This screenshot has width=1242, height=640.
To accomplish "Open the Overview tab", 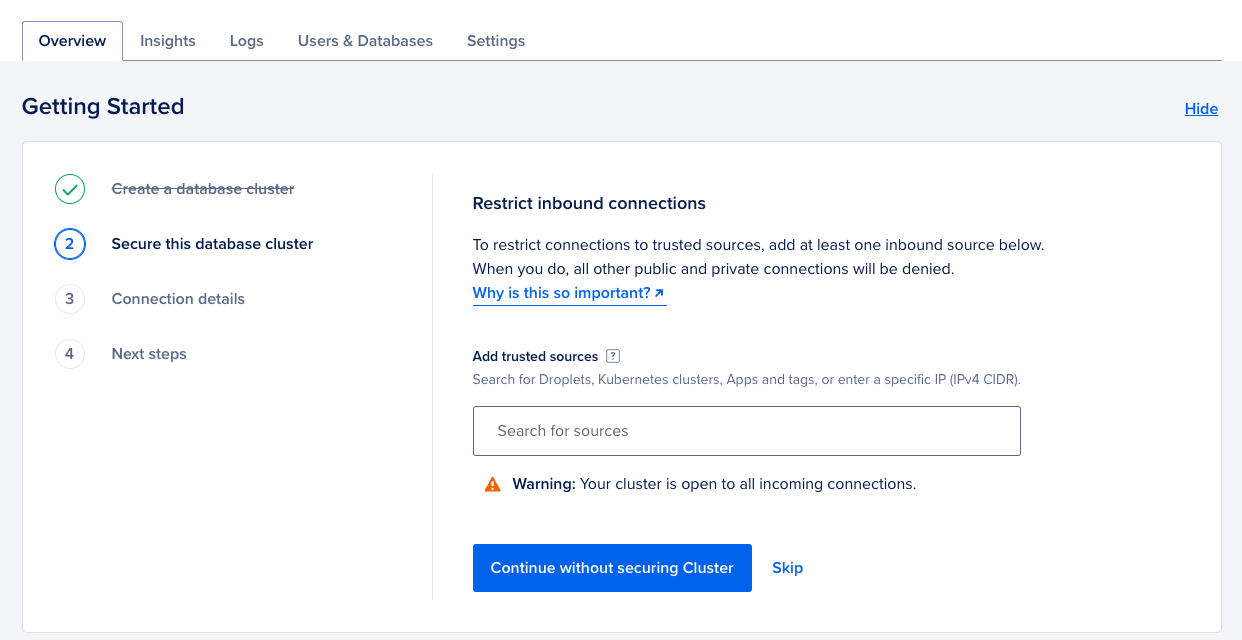I will click(x=72, y=41).
